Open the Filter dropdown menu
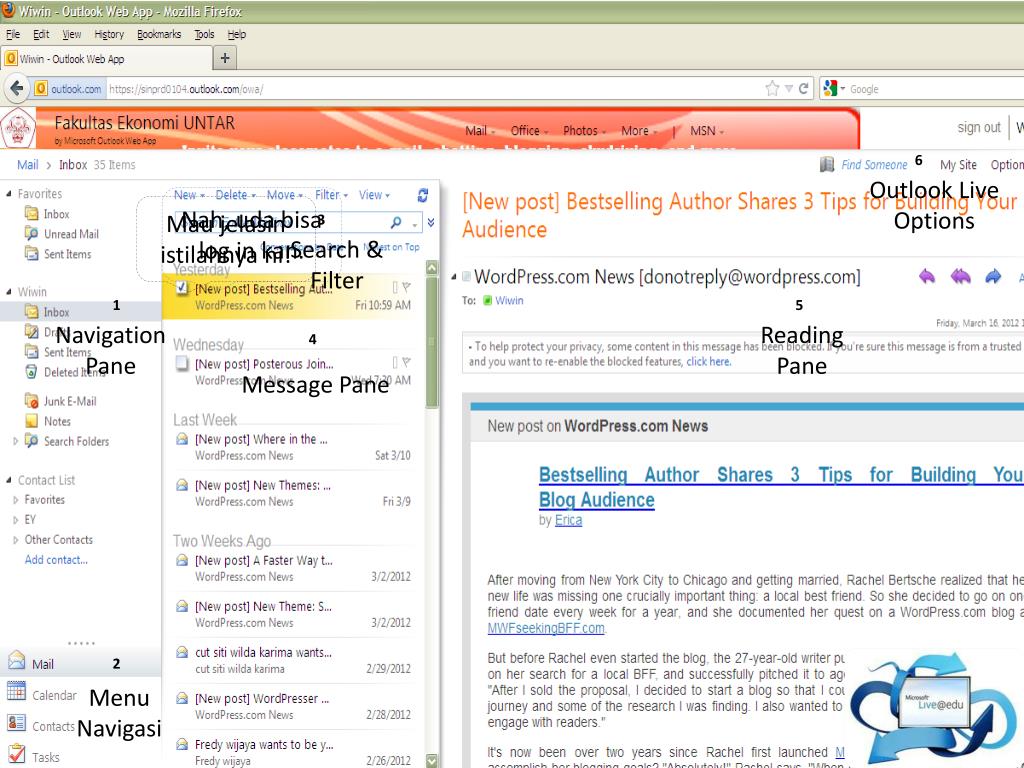Viewport: 1024px width, 768px height. point(331,195)
